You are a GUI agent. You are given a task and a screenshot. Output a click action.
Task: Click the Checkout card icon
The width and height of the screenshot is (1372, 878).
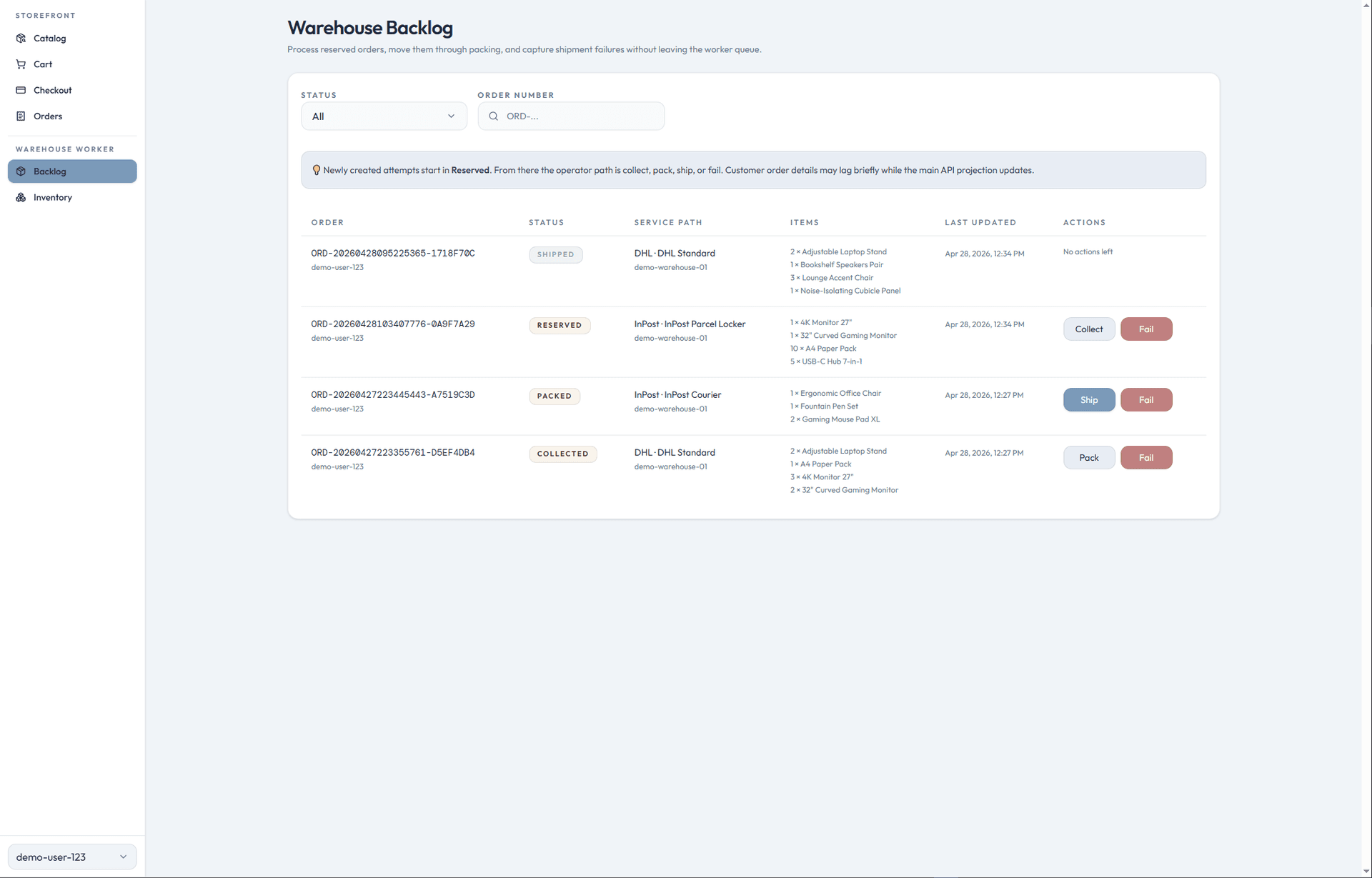(21, 89)
